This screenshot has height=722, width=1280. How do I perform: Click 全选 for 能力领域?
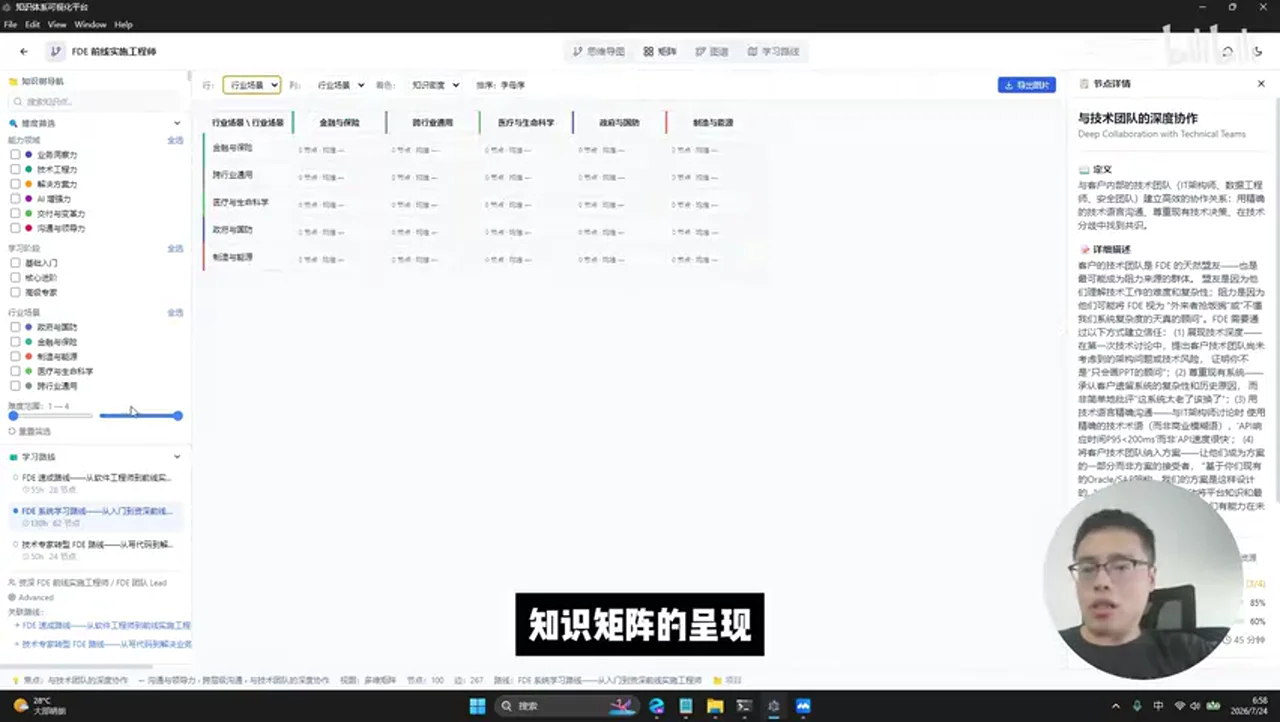point(175,141)
